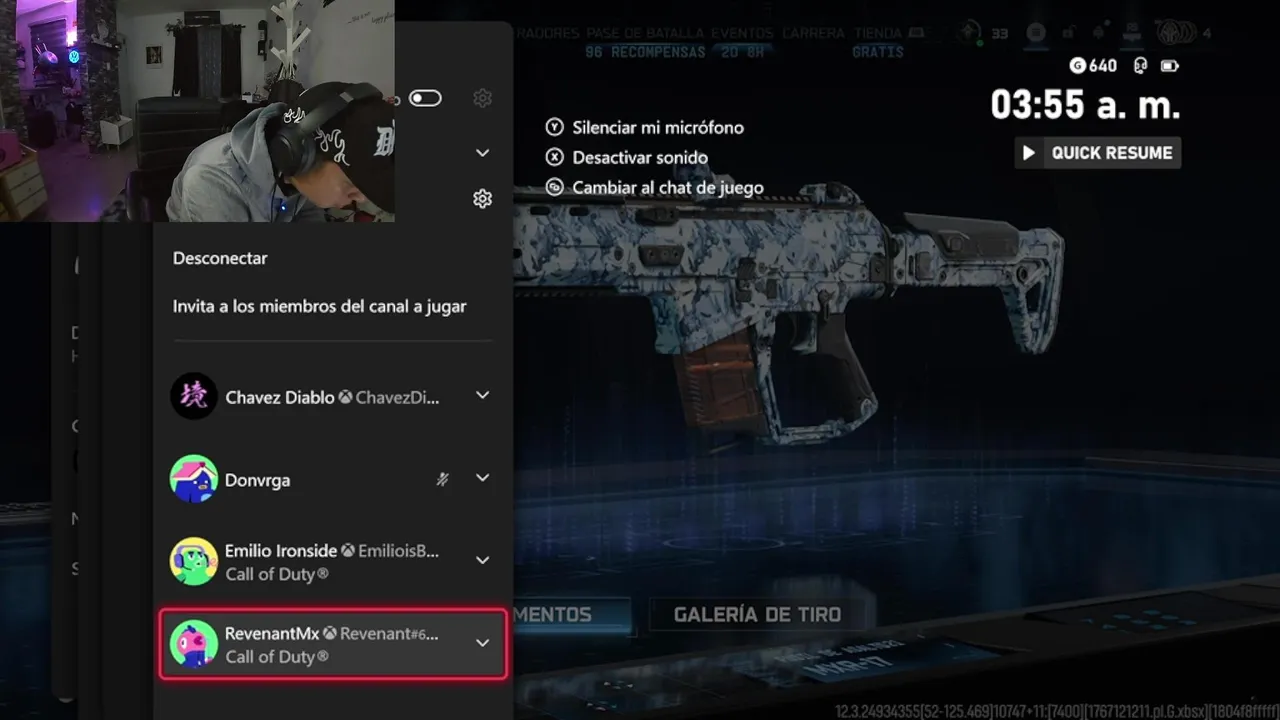The image size is (1280, 720).
Task: Click the X button Desactivar sonido icon
Action: point(555,157)
